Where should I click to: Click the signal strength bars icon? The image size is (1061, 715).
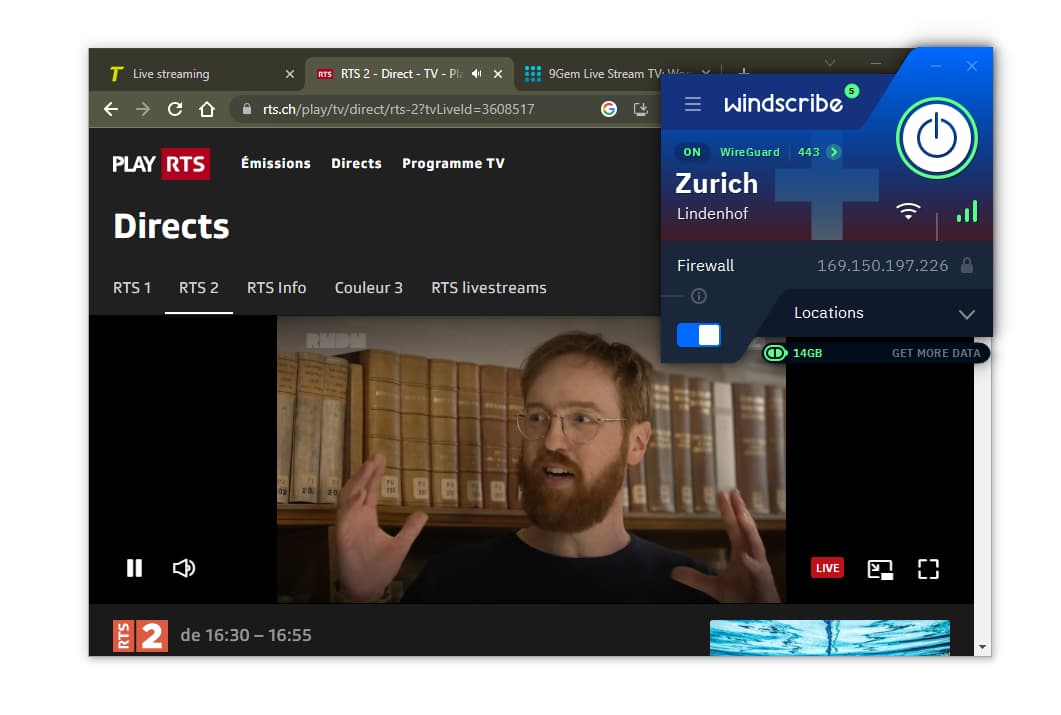967,211
